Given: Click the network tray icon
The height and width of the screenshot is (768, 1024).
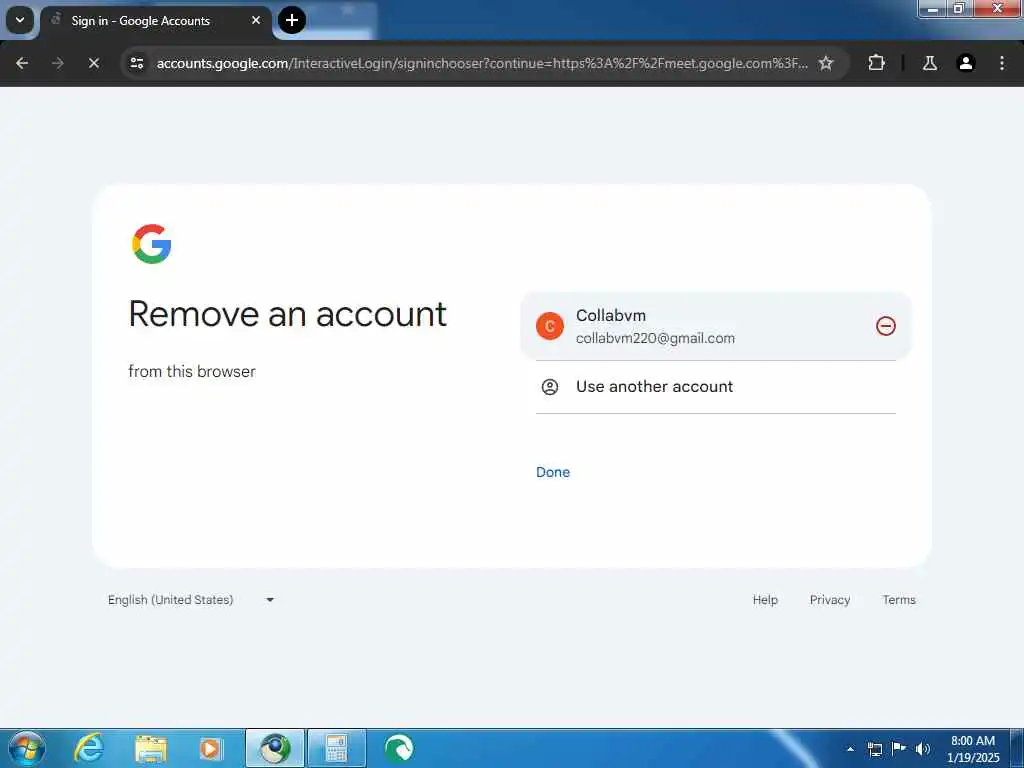Looking at the screenshot, I should [874, 749].
